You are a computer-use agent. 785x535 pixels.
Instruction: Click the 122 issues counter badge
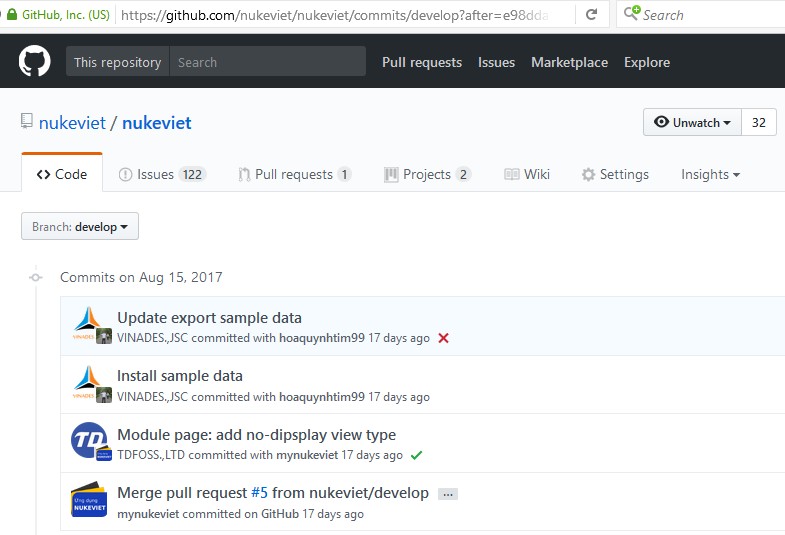(192, 174)
